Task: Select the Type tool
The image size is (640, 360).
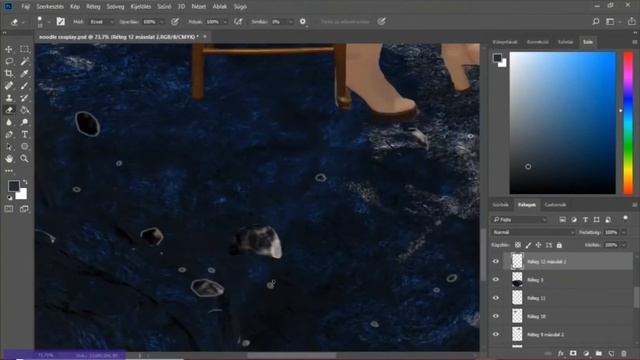Action: [x=24, y=134]
